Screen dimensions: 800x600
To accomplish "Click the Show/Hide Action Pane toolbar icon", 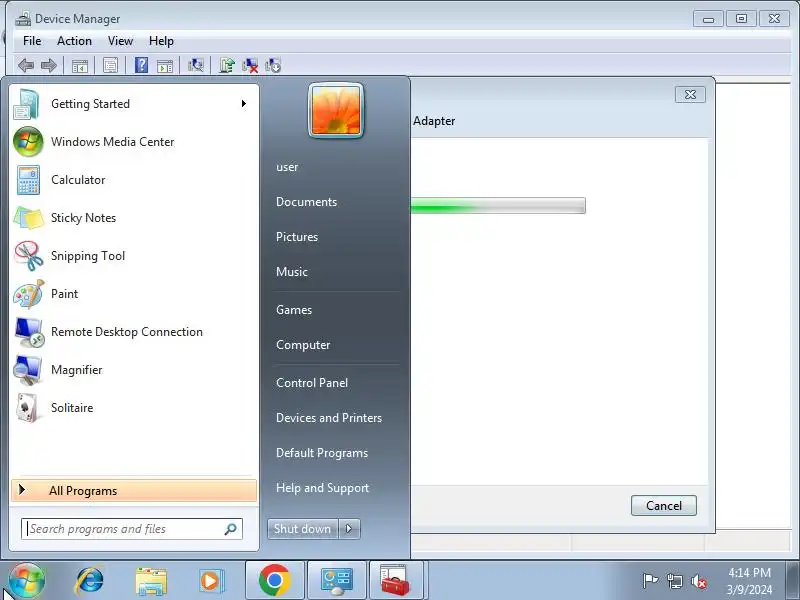I will point(165,66).
